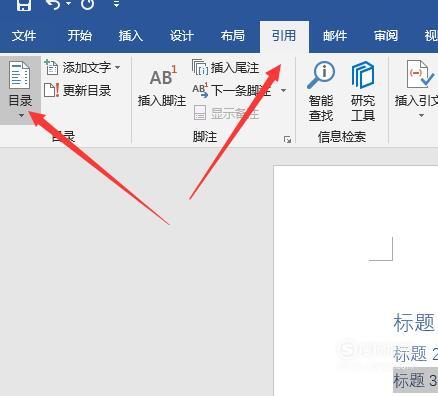Click the AB 插入脚注 icon
Viewport: 438px width, 396px height.
[163, 75]
